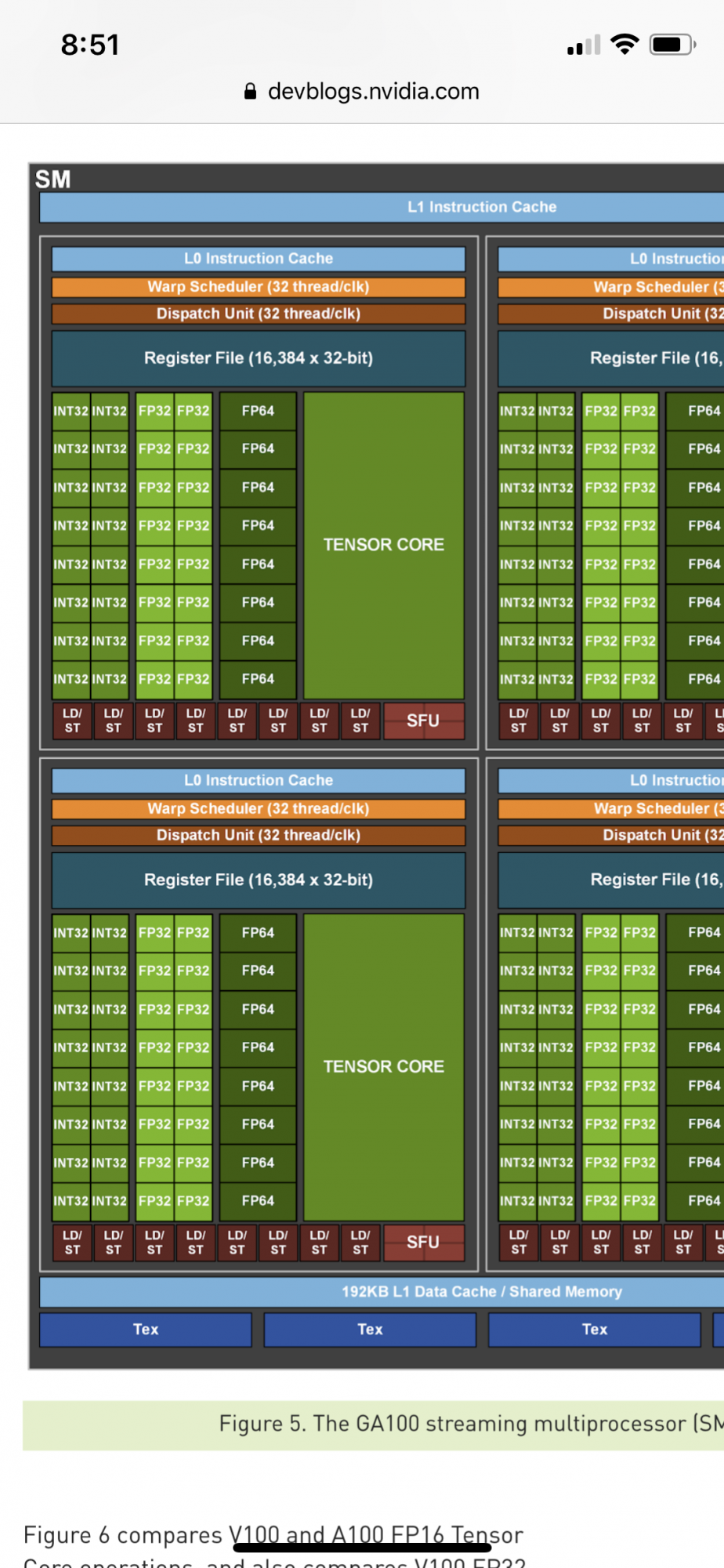This screenshot has width=724, height=1568.
Task: Select the L1 Instruction Cache bar
Action: click(x=382, y=207)
